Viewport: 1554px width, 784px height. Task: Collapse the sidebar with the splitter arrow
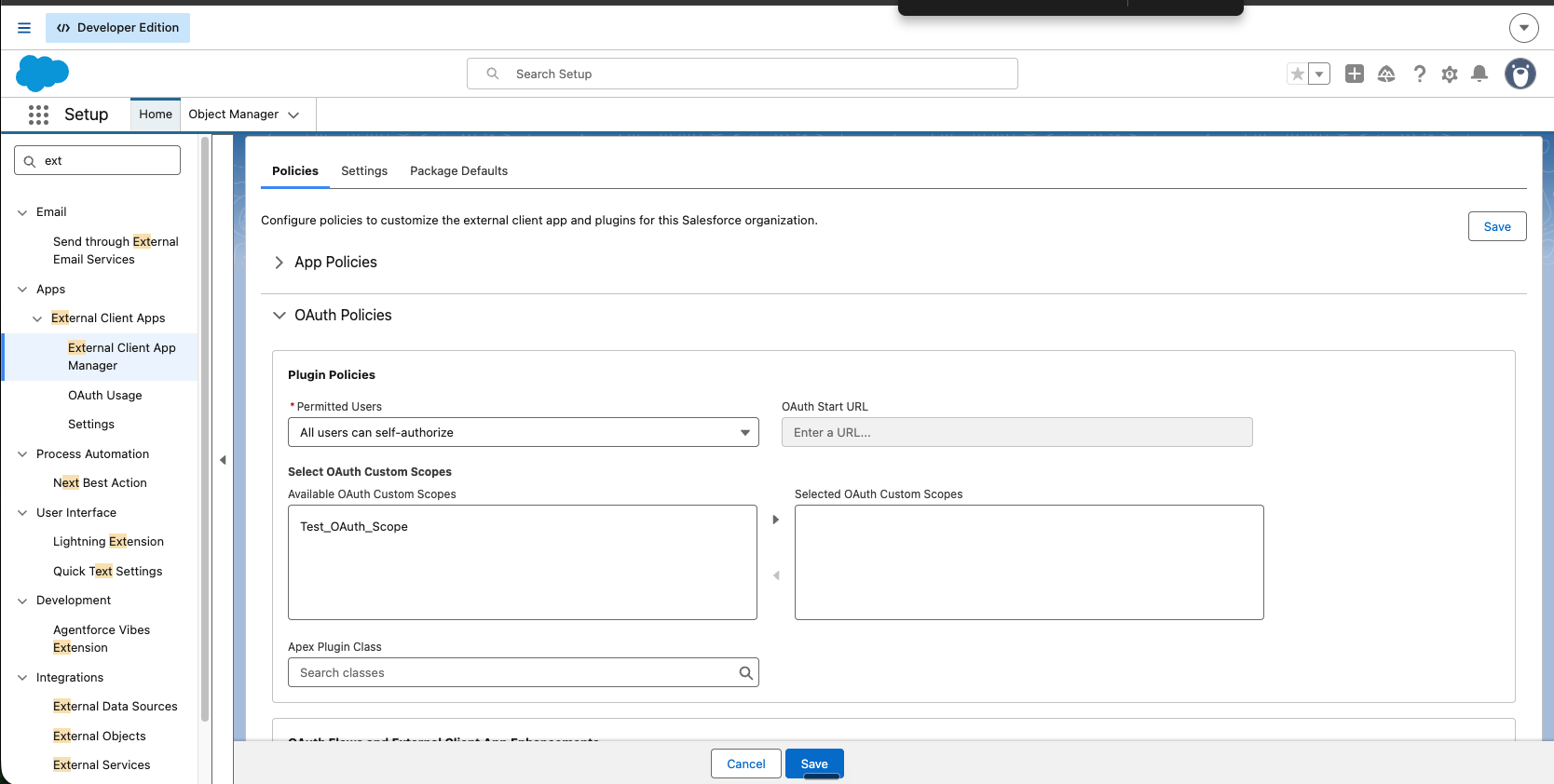[223, 460]
